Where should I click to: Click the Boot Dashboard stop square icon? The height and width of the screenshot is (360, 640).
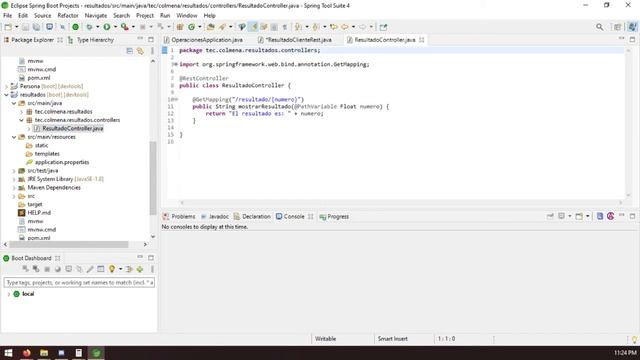click(47, 269)
